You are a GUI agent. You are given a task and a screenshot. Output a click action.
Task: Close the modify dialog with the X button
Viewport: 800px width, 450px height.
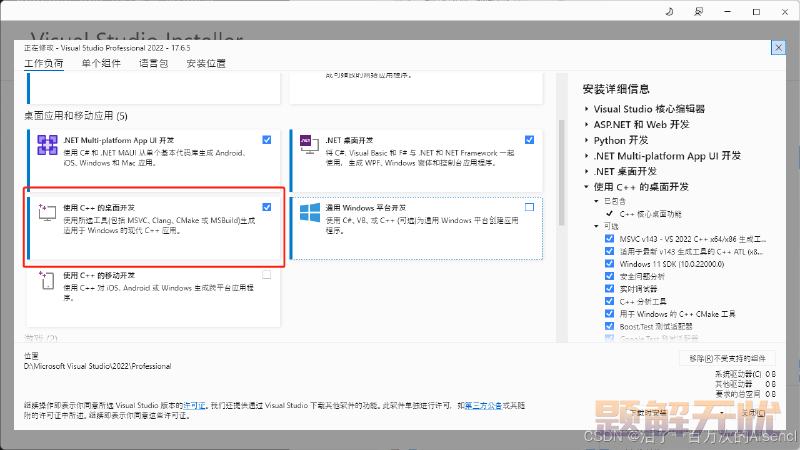(x=778, y=48)
